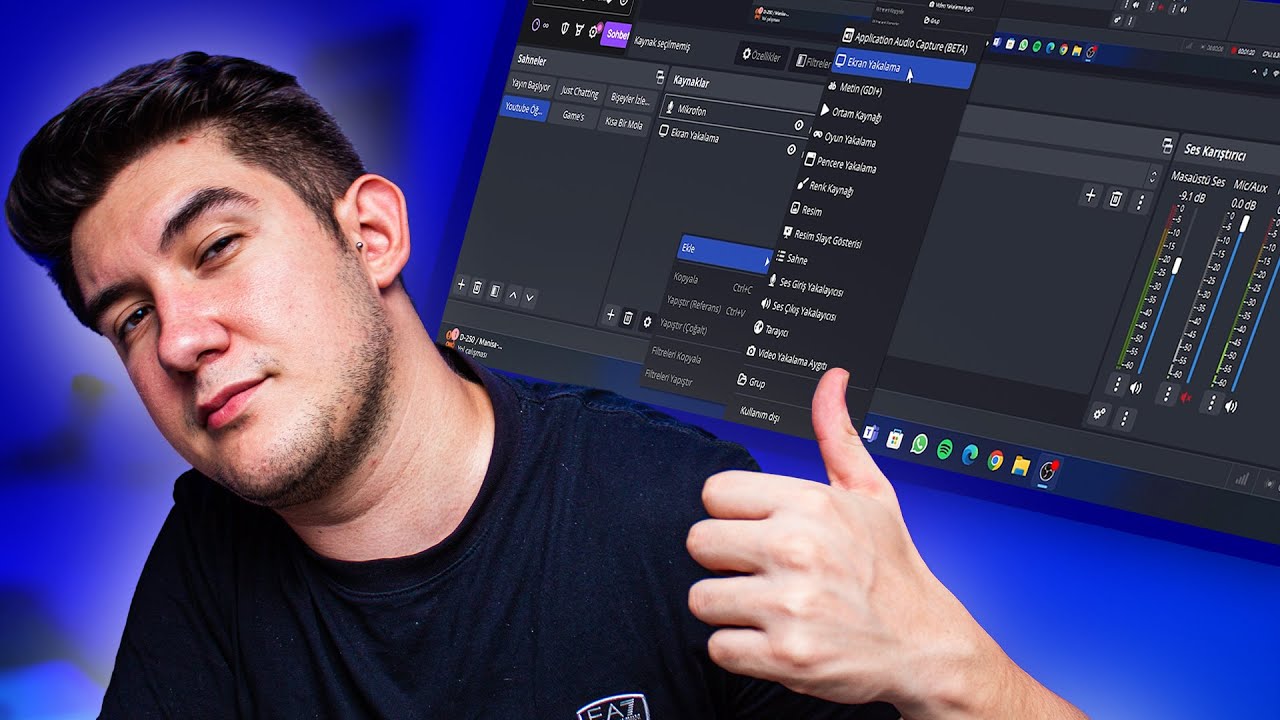The image size is (1280, 720).
Task: Open Microsoft Edge from the taskbar
Action: coord(970,454)
